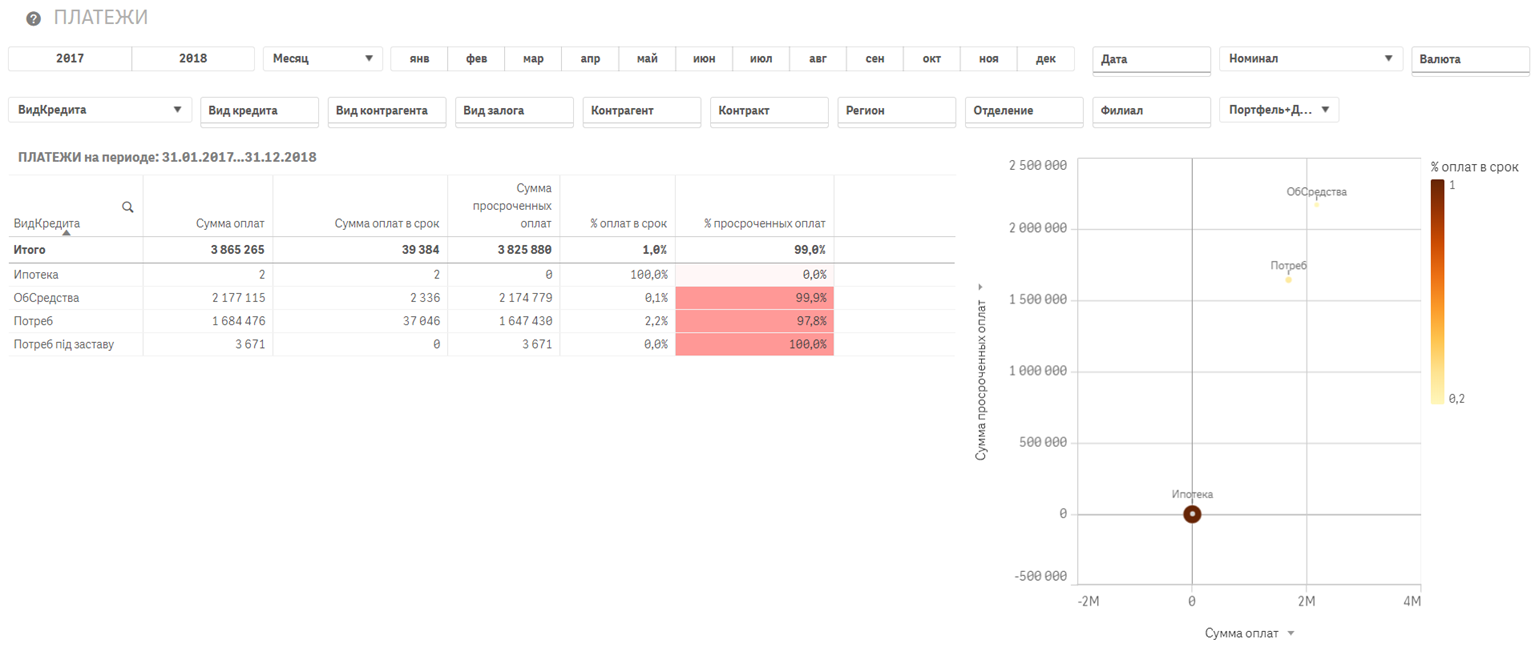Toggle the 2018 year filter
The image size is (1536, 654).
pyautogui.click(x=193, y=59)
